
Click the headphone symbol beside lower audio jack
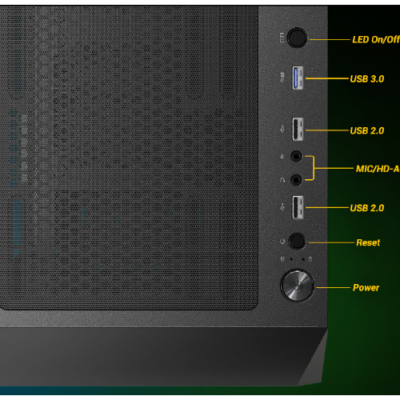click(282, 180)
